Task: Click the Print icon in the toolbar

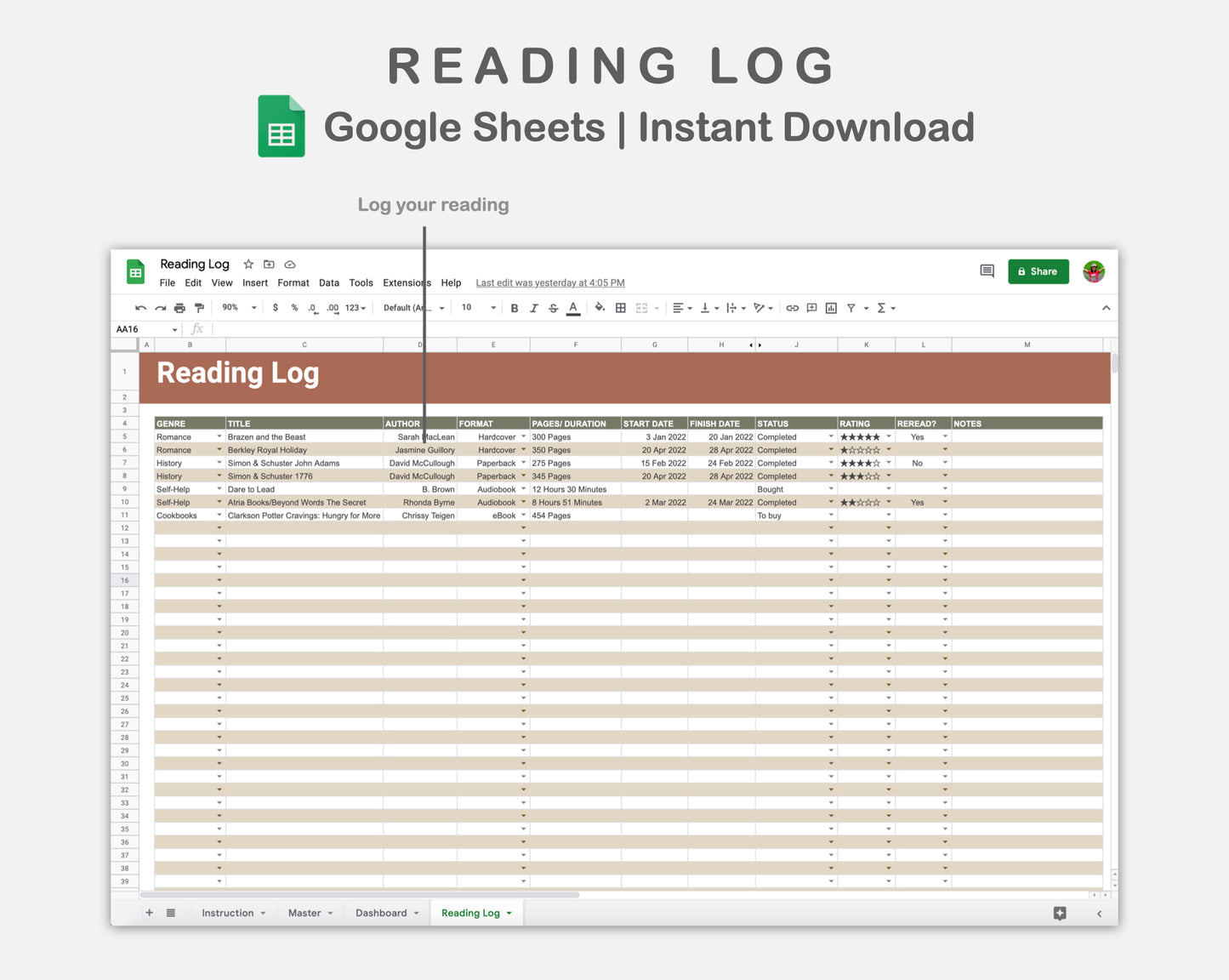Action: [179, 307]
